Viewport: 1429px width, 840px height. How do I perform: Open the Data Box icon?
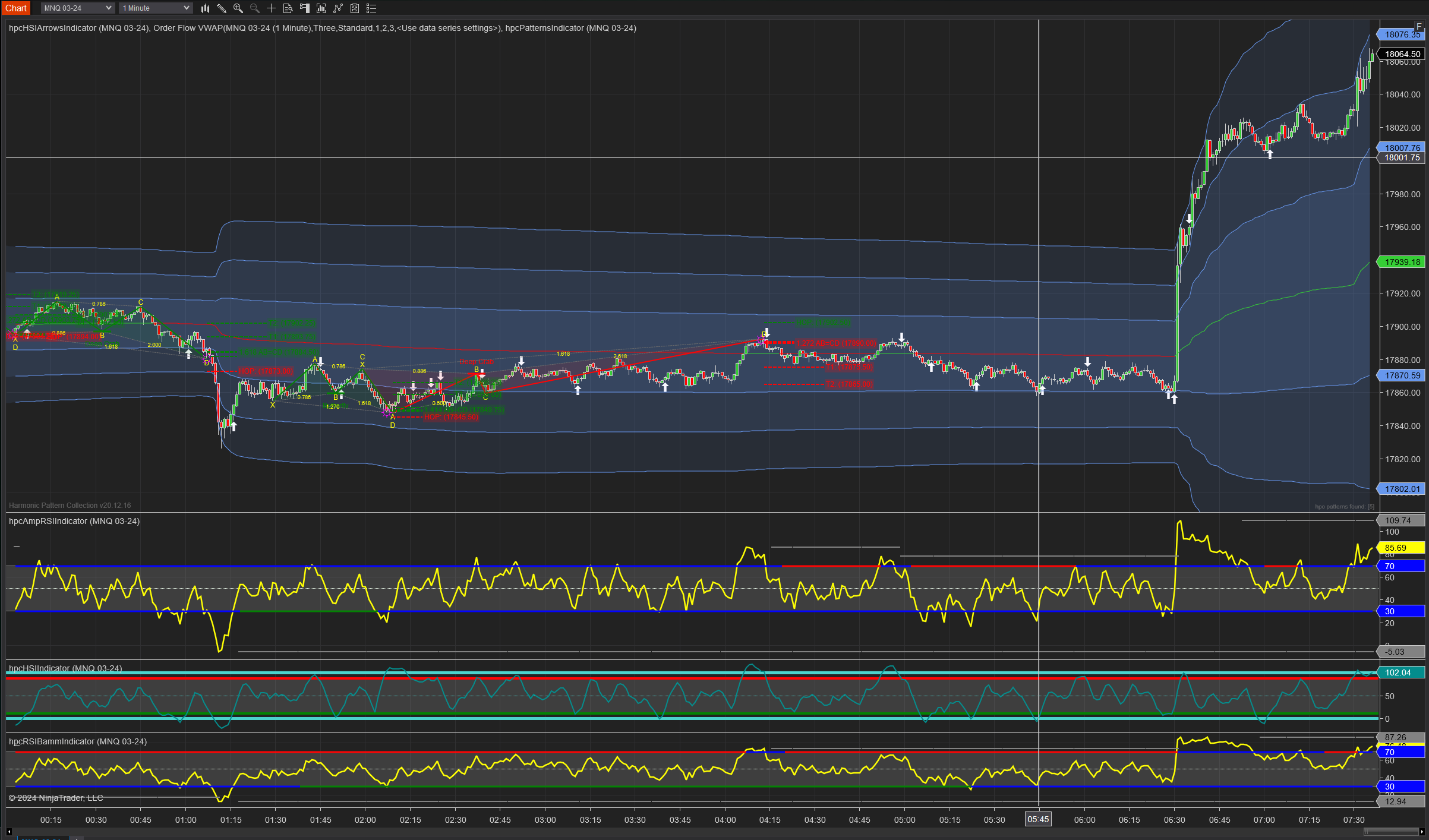click(288, 8)
